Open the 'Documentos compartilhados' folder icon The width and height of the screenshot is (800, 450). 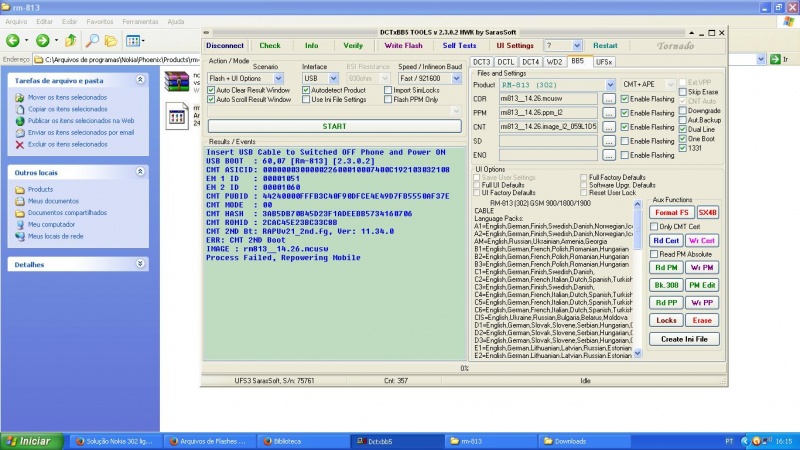point(20,213)
